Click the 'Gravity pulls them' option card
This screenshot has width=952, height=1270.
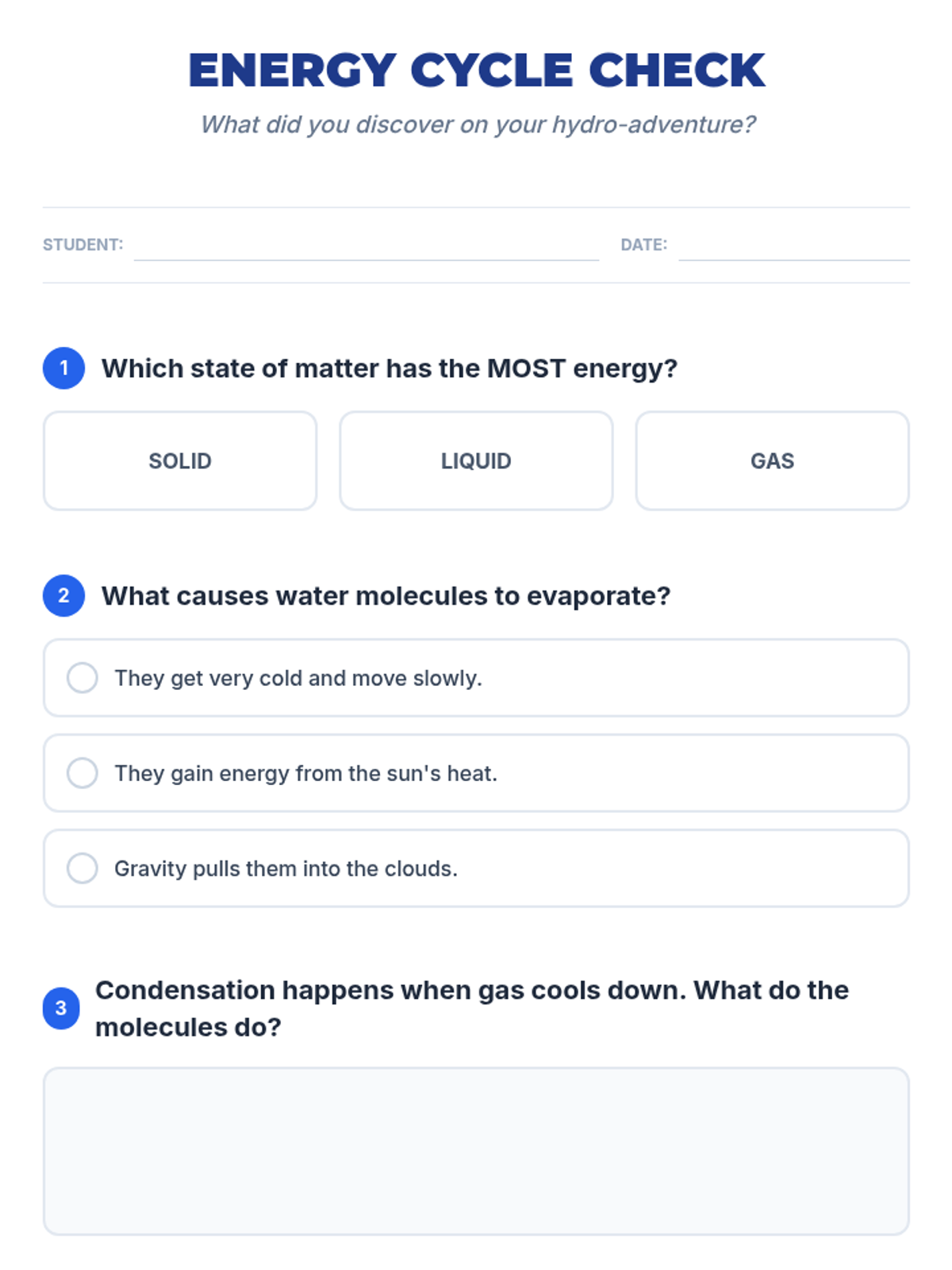(x=476, y=868)
